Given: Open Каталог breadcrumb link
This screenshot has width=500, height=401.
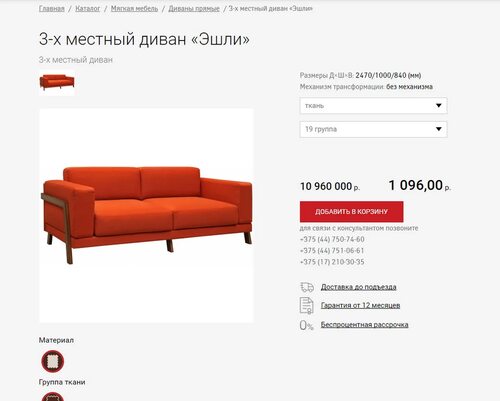Looking at the screenshot, I should point(88,9).
